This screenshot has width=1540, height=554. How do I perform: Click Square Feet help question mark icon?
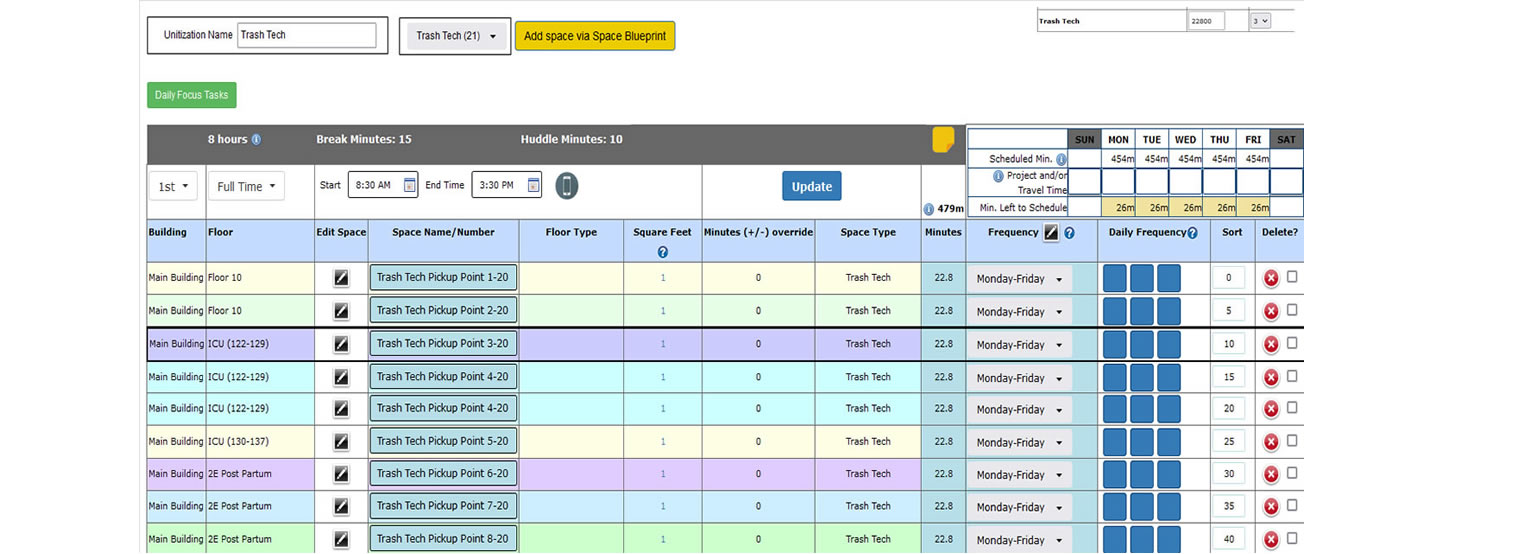click(662, 252)
